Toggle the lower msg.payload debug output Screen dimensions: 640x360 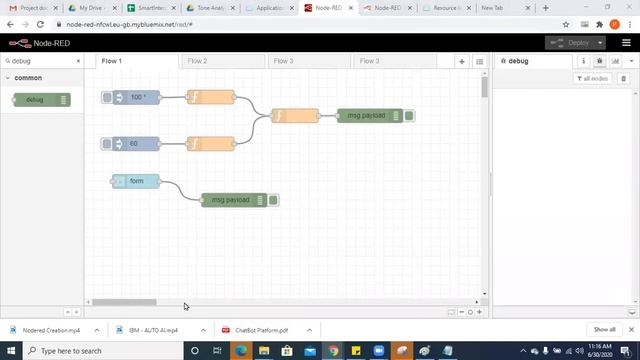(x=273, y=200)
